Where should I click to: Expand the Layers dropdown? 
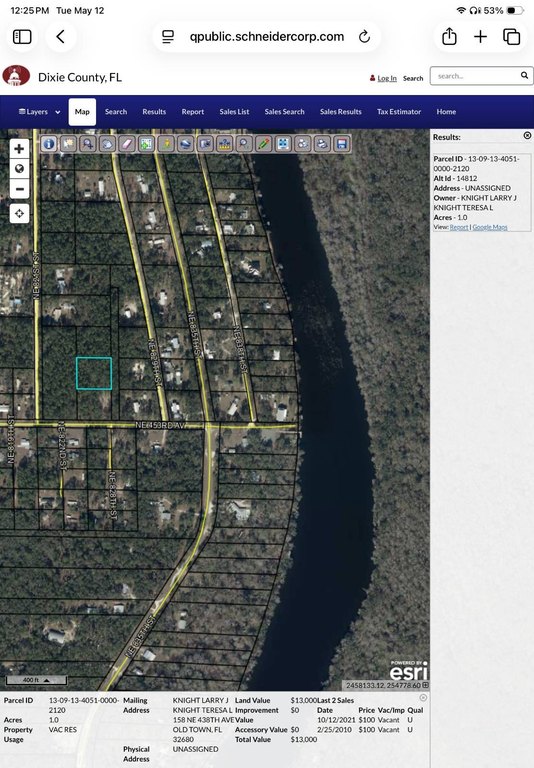click(x=40, y=112)
